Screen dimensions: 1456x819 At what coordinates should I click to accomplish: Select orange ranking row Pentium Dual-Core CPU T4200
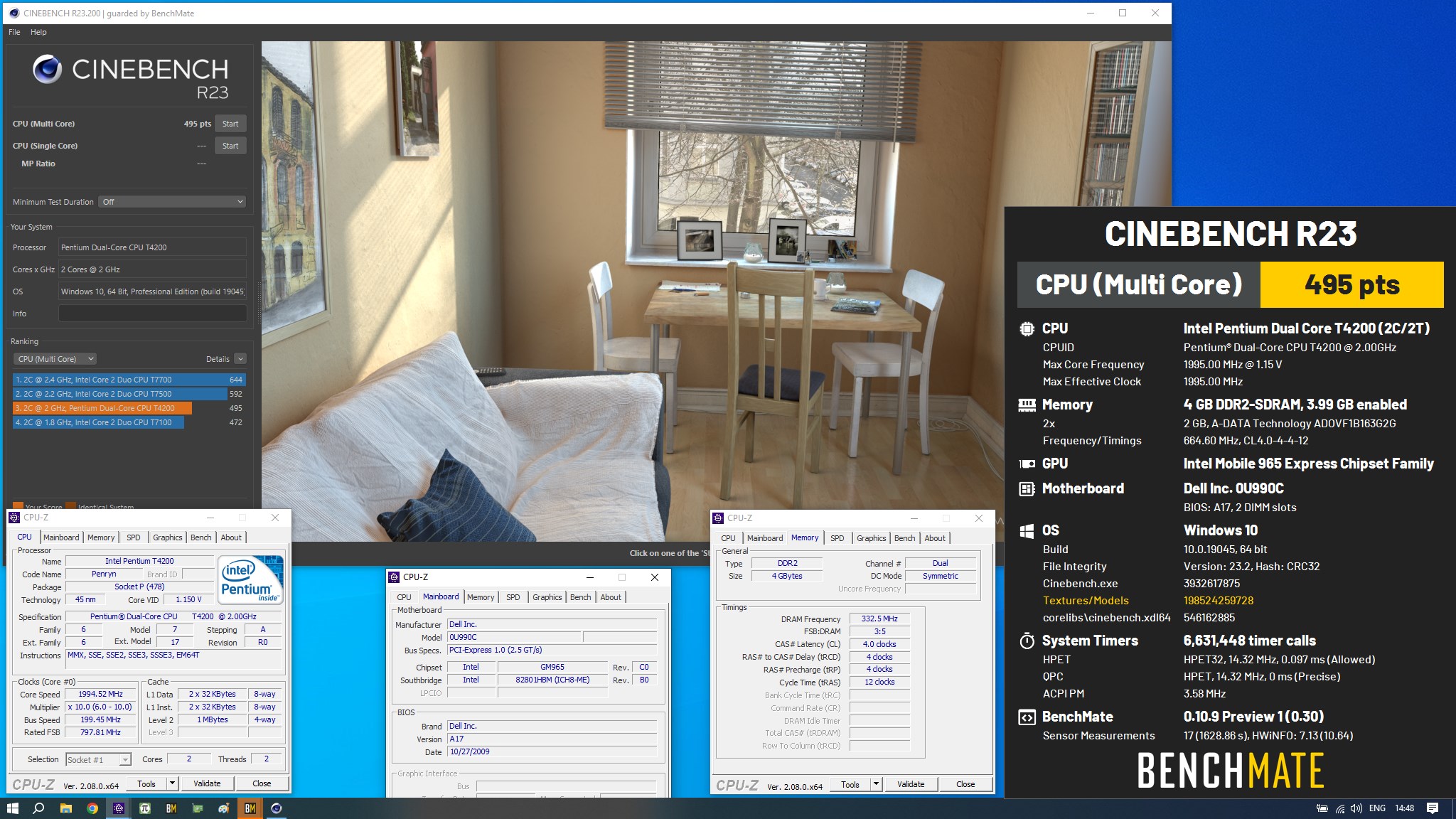129,408
